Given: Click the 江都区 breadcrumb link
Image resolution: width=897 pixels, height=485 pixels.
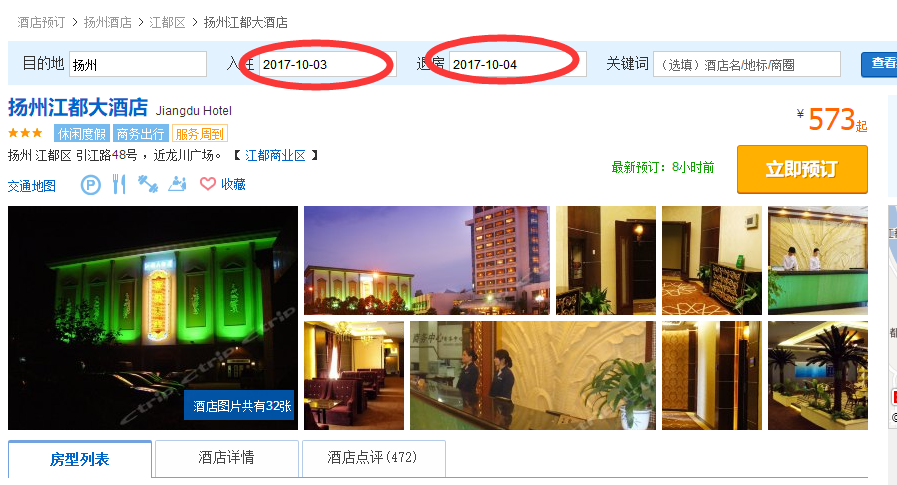Looking at the screenshot, I should pyautogui.click(x=167, y=22).
